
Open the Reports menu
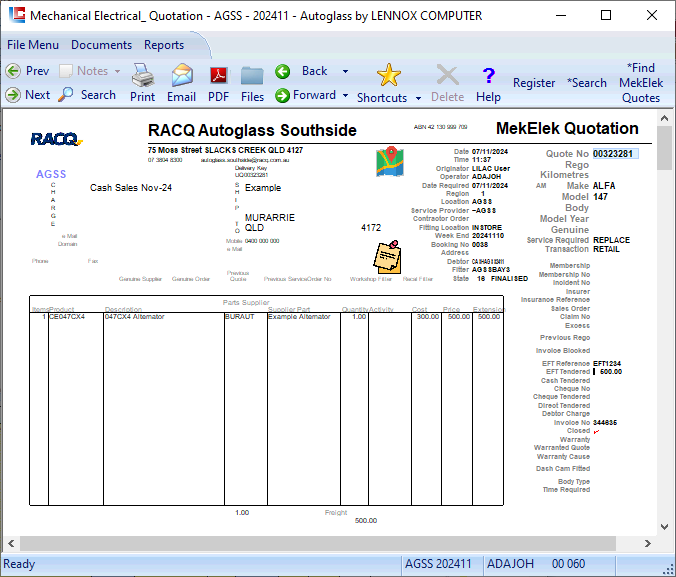164,45
